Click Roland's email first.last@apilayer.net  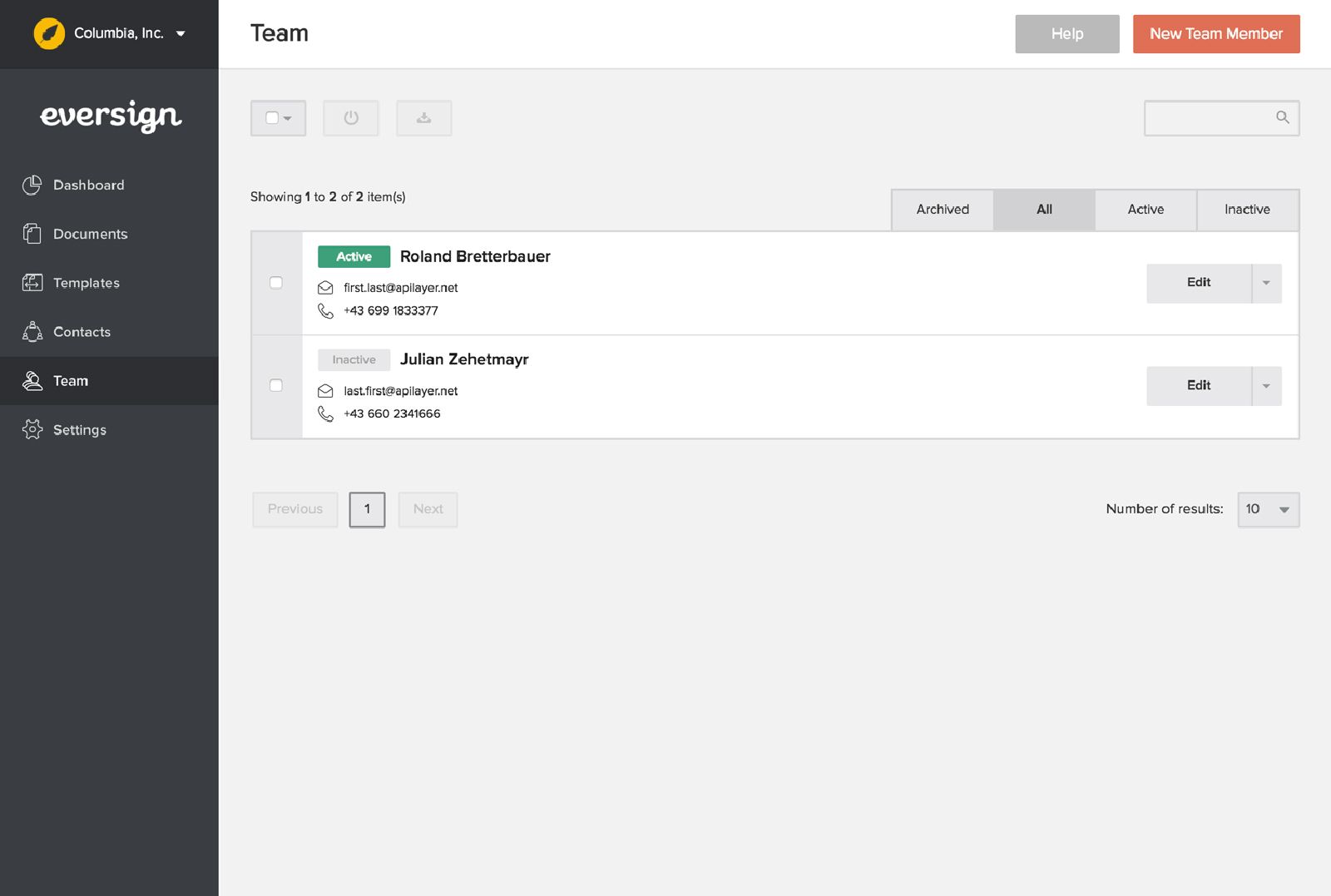(x=400, y=288)
